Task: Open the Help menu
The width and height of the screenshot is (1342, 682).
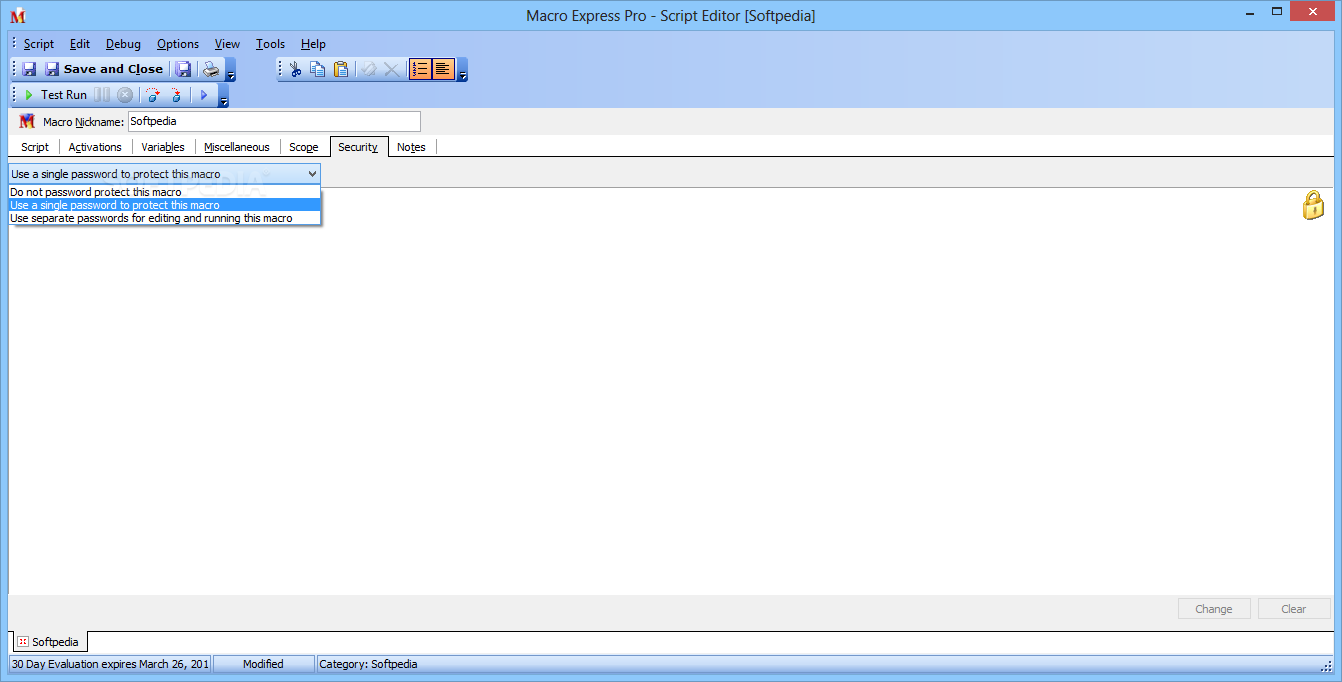Action: (313, 44)
